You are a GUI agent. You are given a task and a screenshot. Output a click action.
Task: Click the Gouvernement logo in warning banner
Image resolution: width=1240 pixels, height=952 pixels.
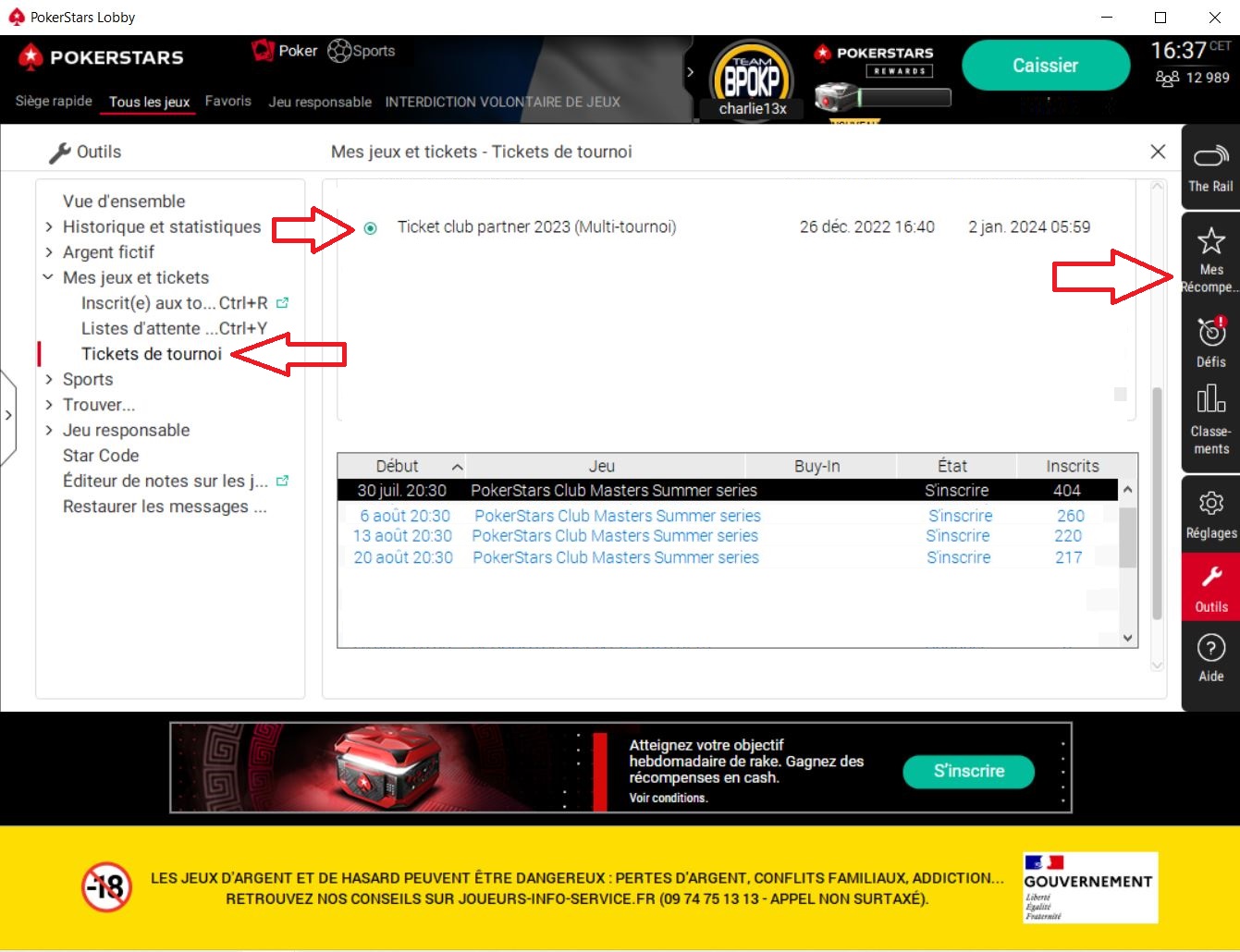1089,887
